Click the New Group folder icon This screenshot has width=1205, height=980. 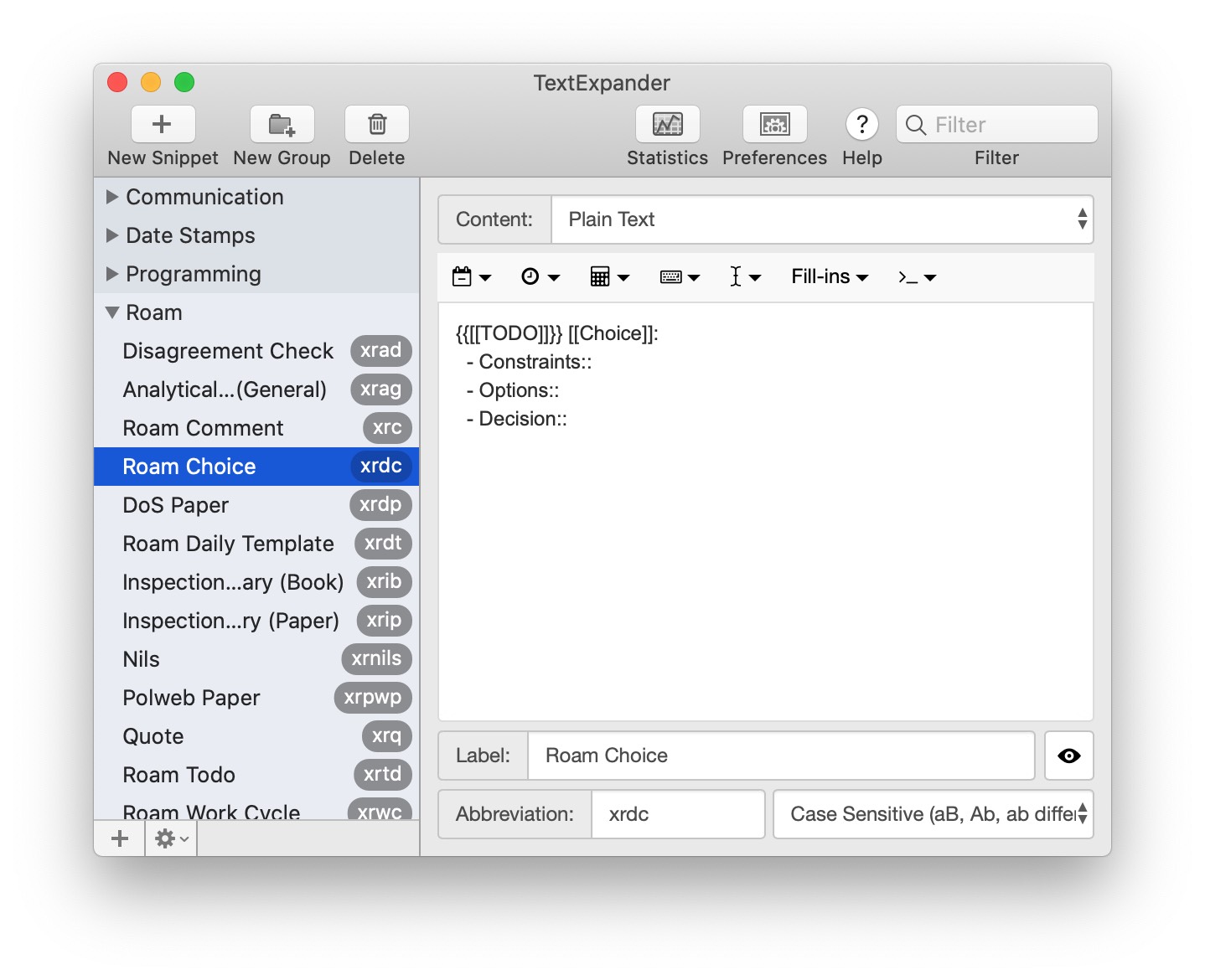pos(282,125)
